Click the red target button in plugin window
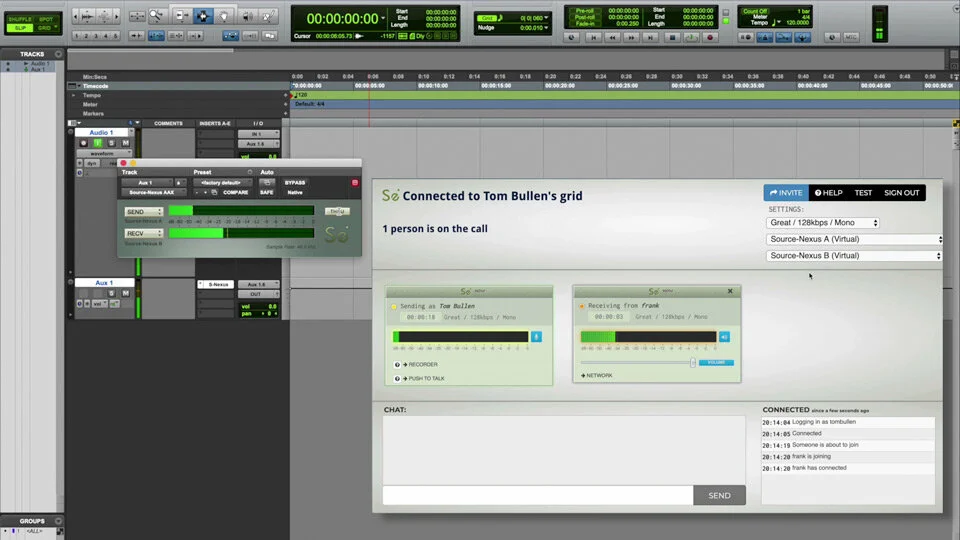This screenshot has height=540, width=960. pyautogui.click(x=354, y=182)
